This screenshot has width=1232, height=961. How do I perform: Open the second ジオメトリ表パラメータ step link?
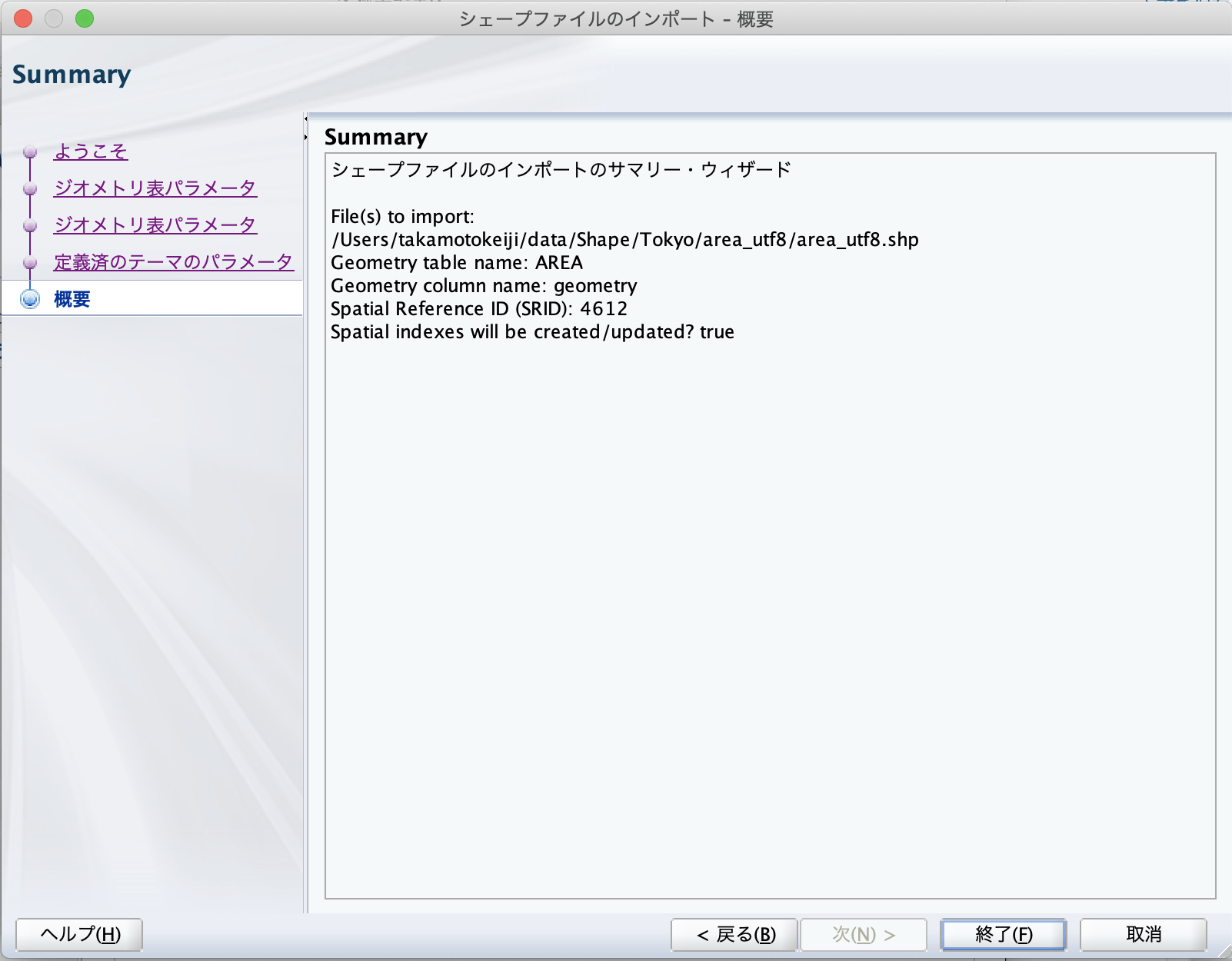pos(155,225)
